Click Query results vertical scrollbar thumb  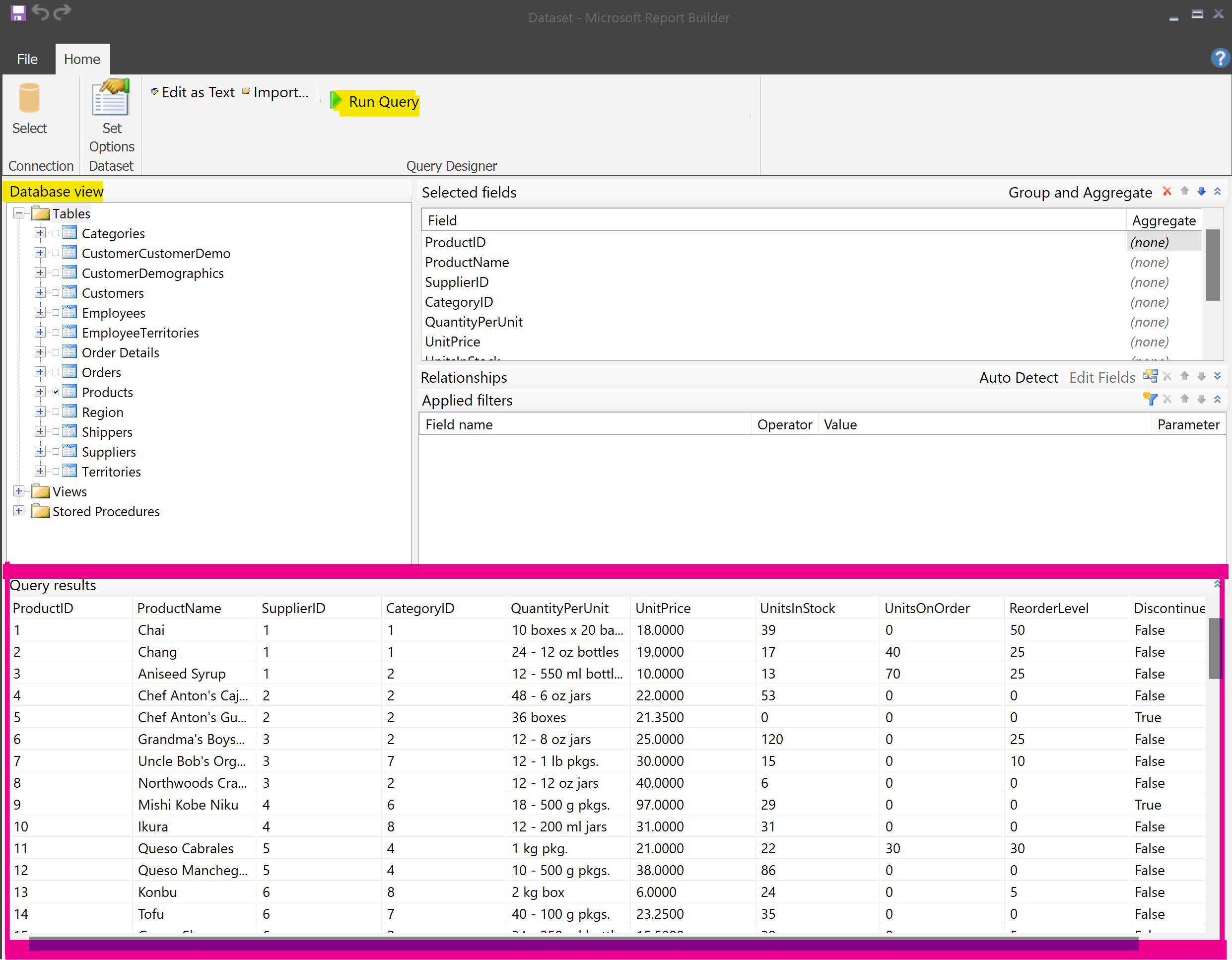pyautogui.click(x=1215, y=649)
